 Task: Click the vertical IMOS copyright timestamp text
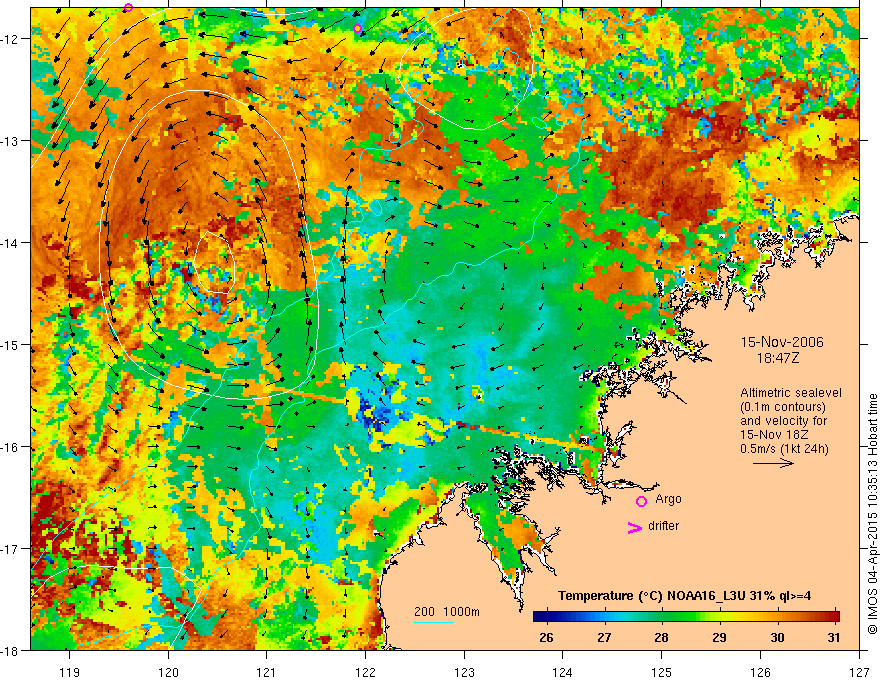872,514
